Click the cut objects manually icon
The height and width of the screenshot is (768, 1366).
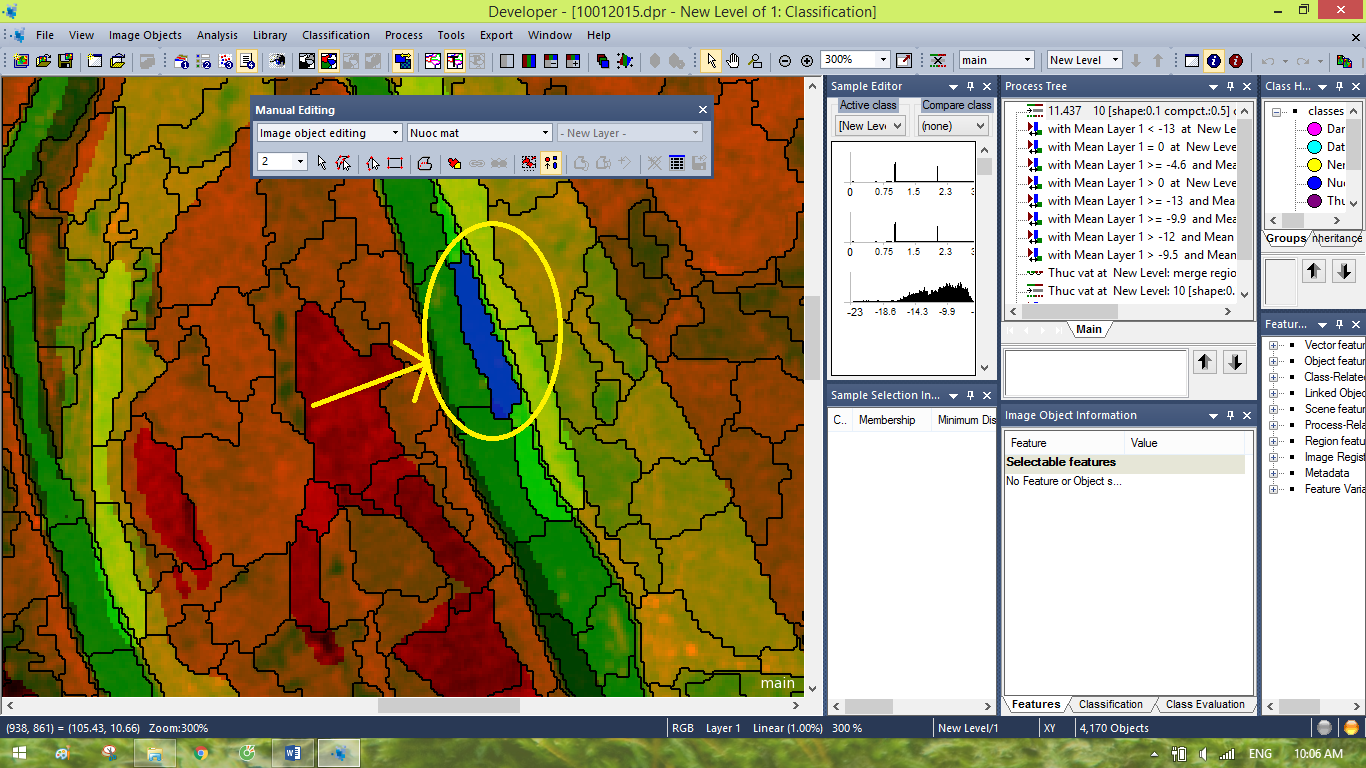coord(425,162)
